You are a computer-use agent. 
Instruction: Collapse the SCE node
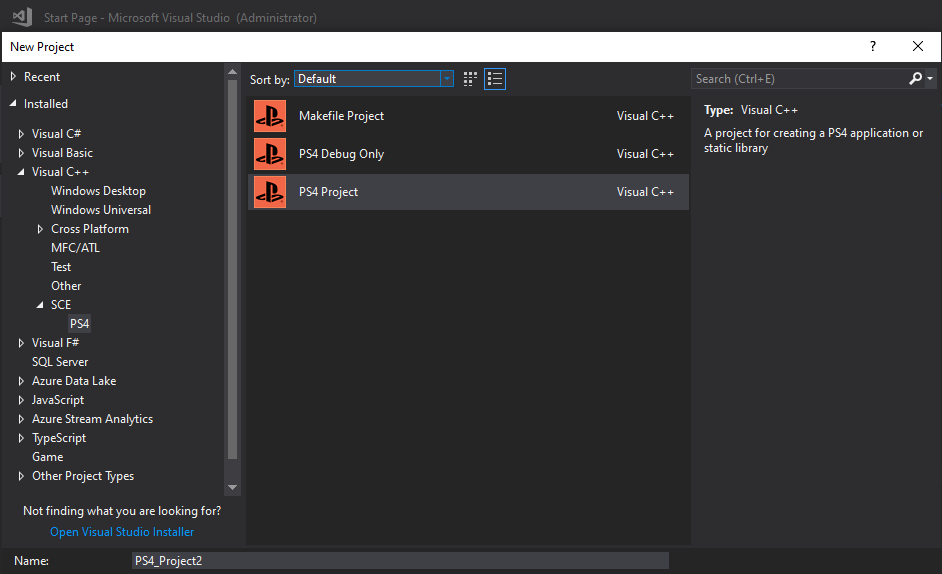pos(40,305)
